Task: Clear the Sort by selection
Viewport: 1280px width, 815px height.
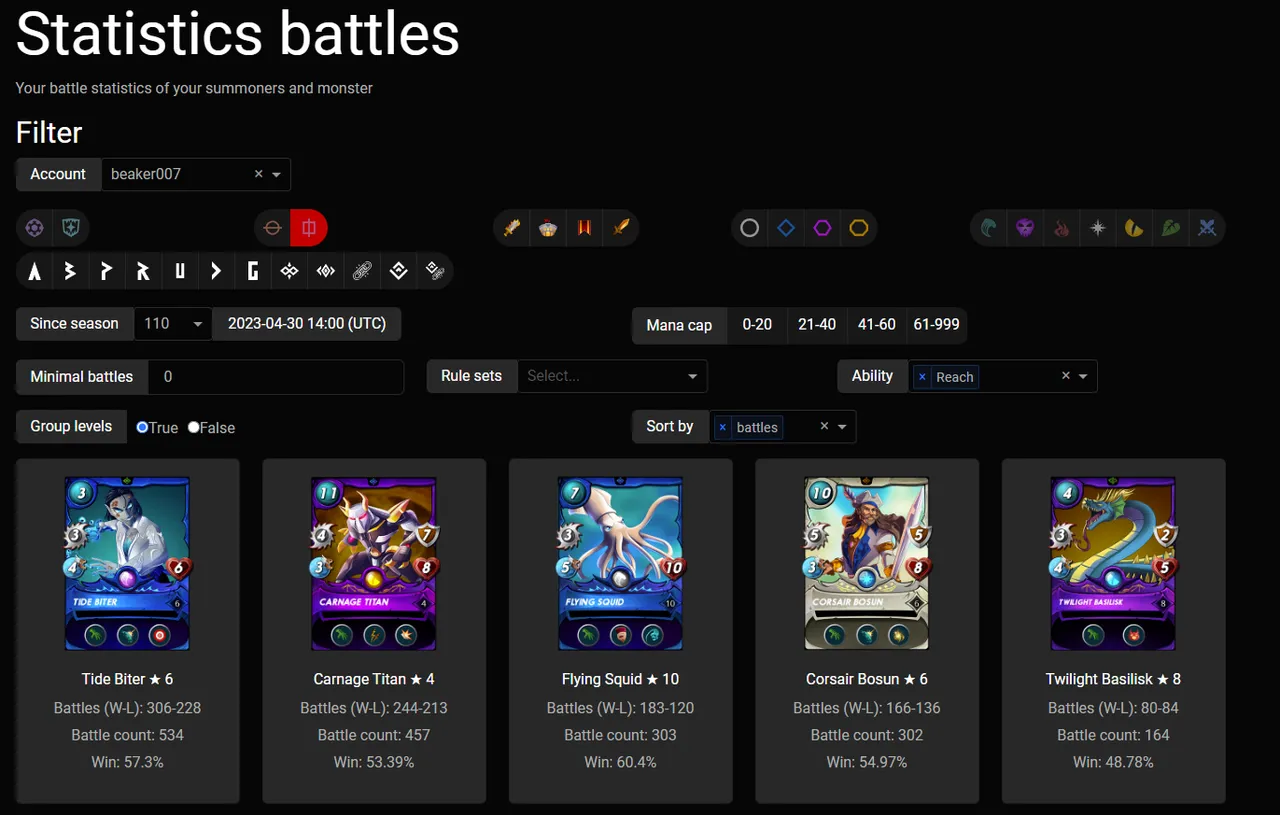Action: pyautogui.click(x=824, y=426)
